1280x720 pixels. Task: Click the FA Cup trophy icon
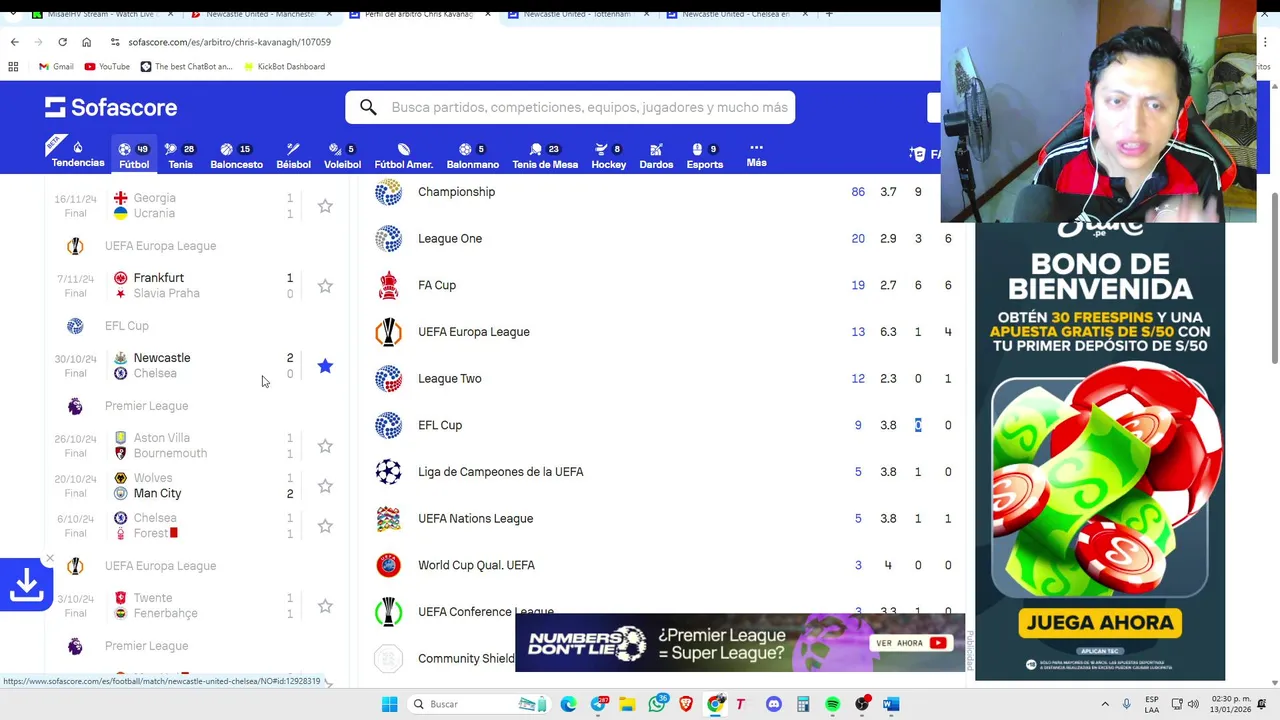point(389,285)
